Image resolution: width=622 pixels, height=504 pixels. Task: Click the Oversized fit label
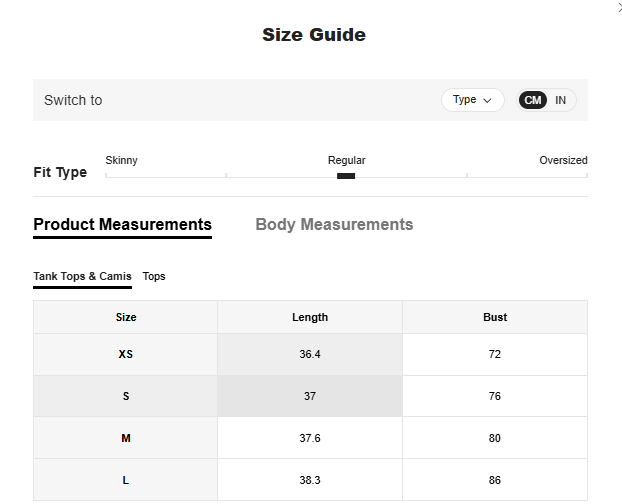[x=563, y=160]
